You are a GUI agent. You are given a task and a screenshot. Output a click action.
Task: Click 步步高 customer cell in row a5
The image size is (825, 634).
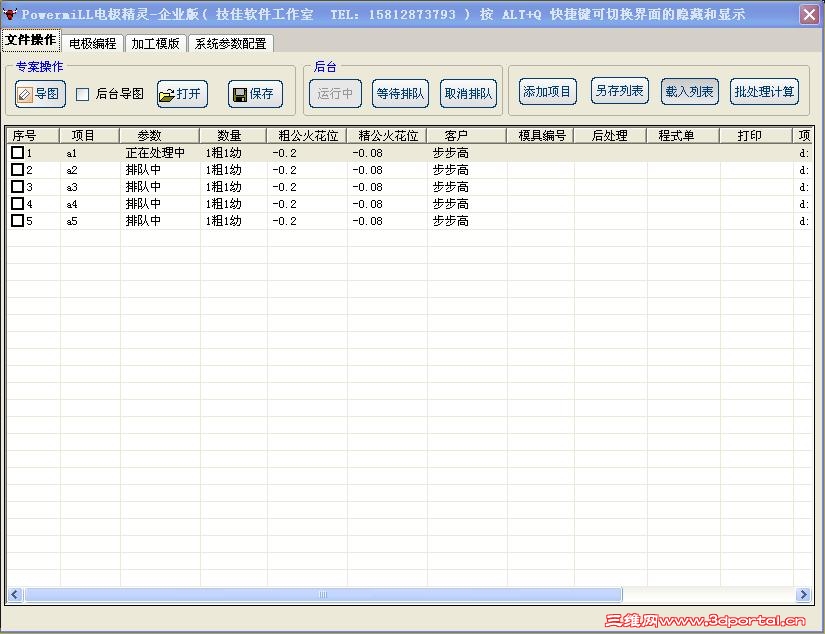(x=451, y=220)
